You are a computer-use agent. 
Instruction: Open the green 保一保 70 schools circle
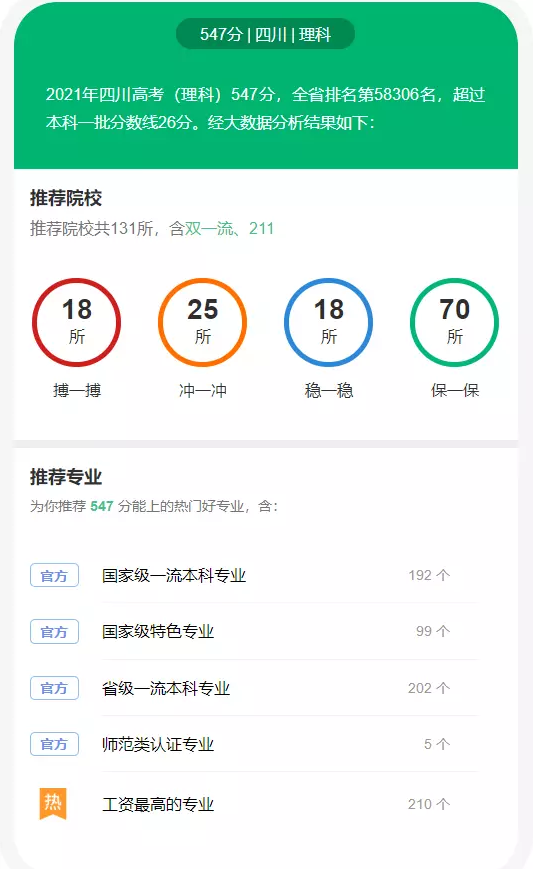pyautogui.click(x=454, y=322)
